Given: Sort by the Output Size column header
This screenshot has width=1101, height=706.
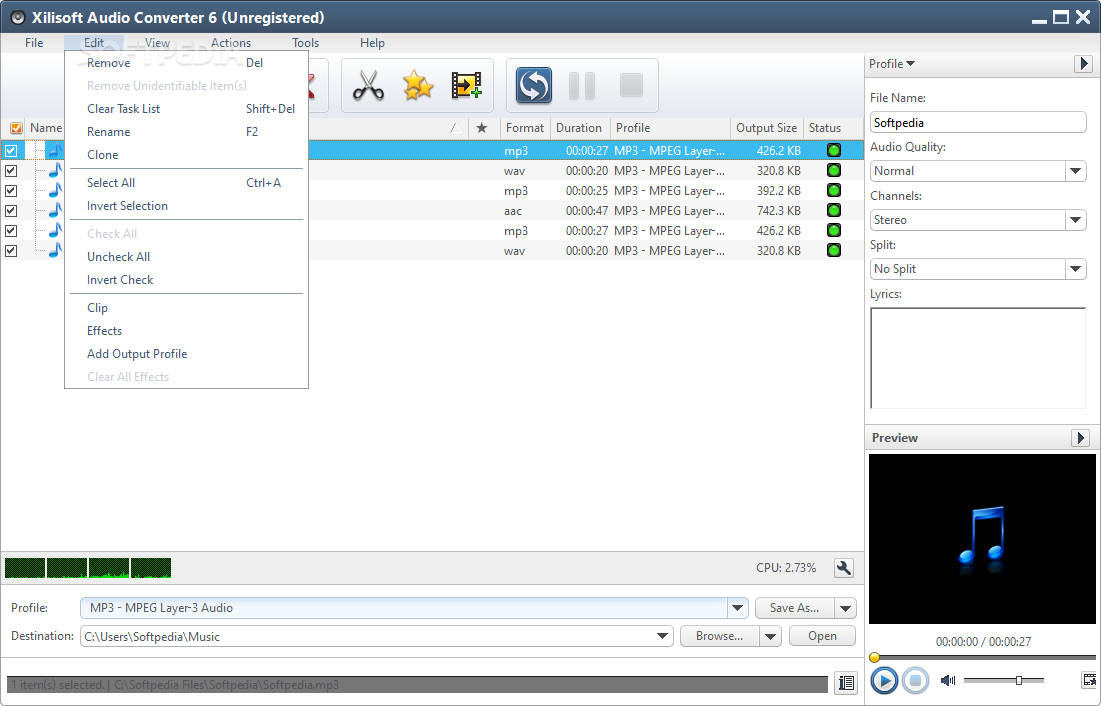Looking at the screenshot, I should click(x=766, y=128).
